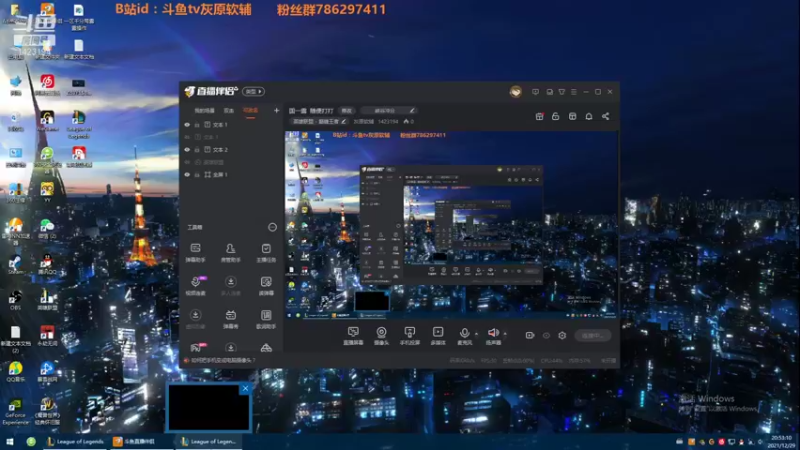Close the small black floating preview window

pos(245,388)
